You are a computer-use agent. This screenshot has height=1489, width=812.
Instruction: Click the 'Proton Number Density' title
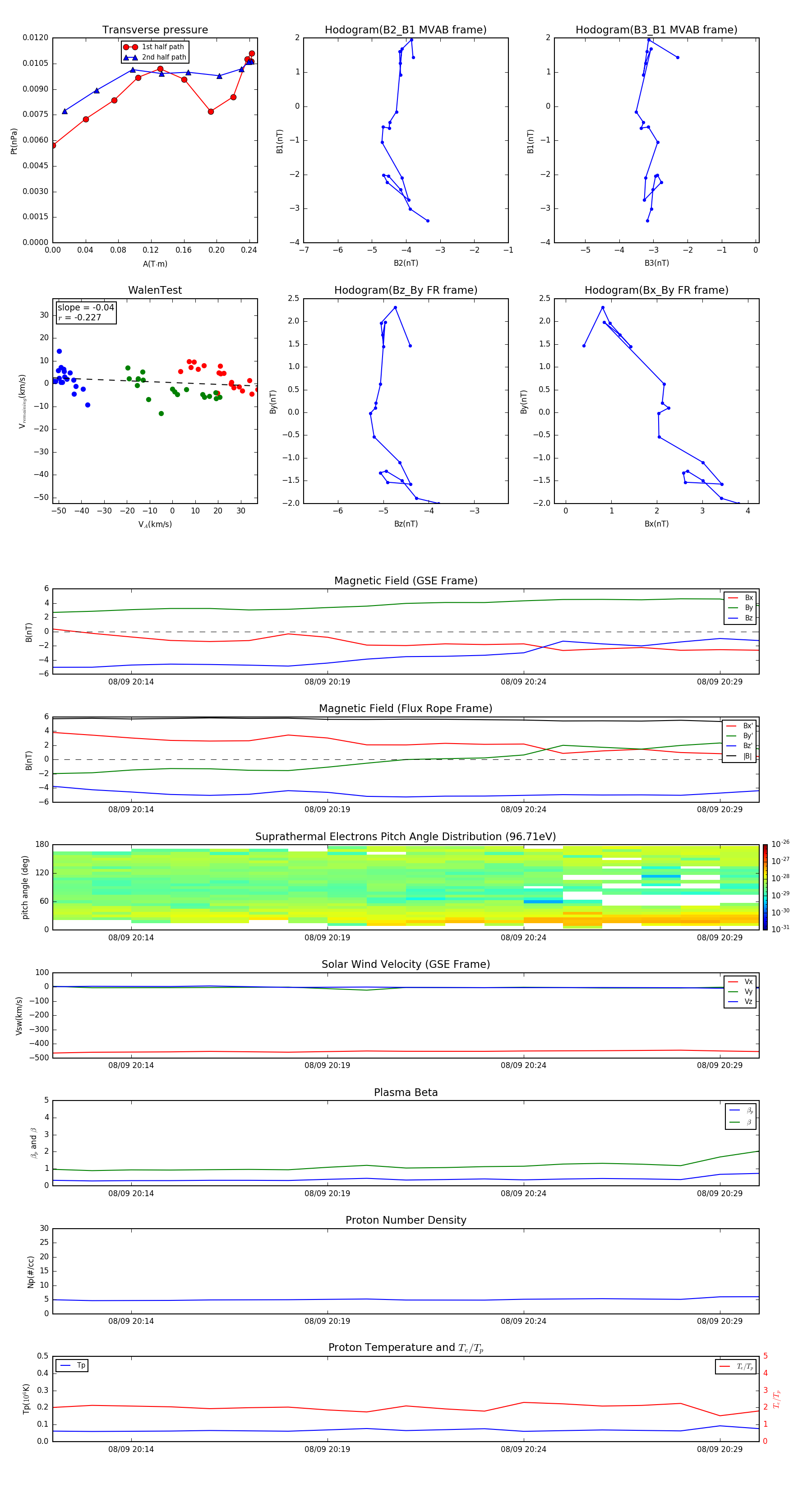[x=406, y=1220]
